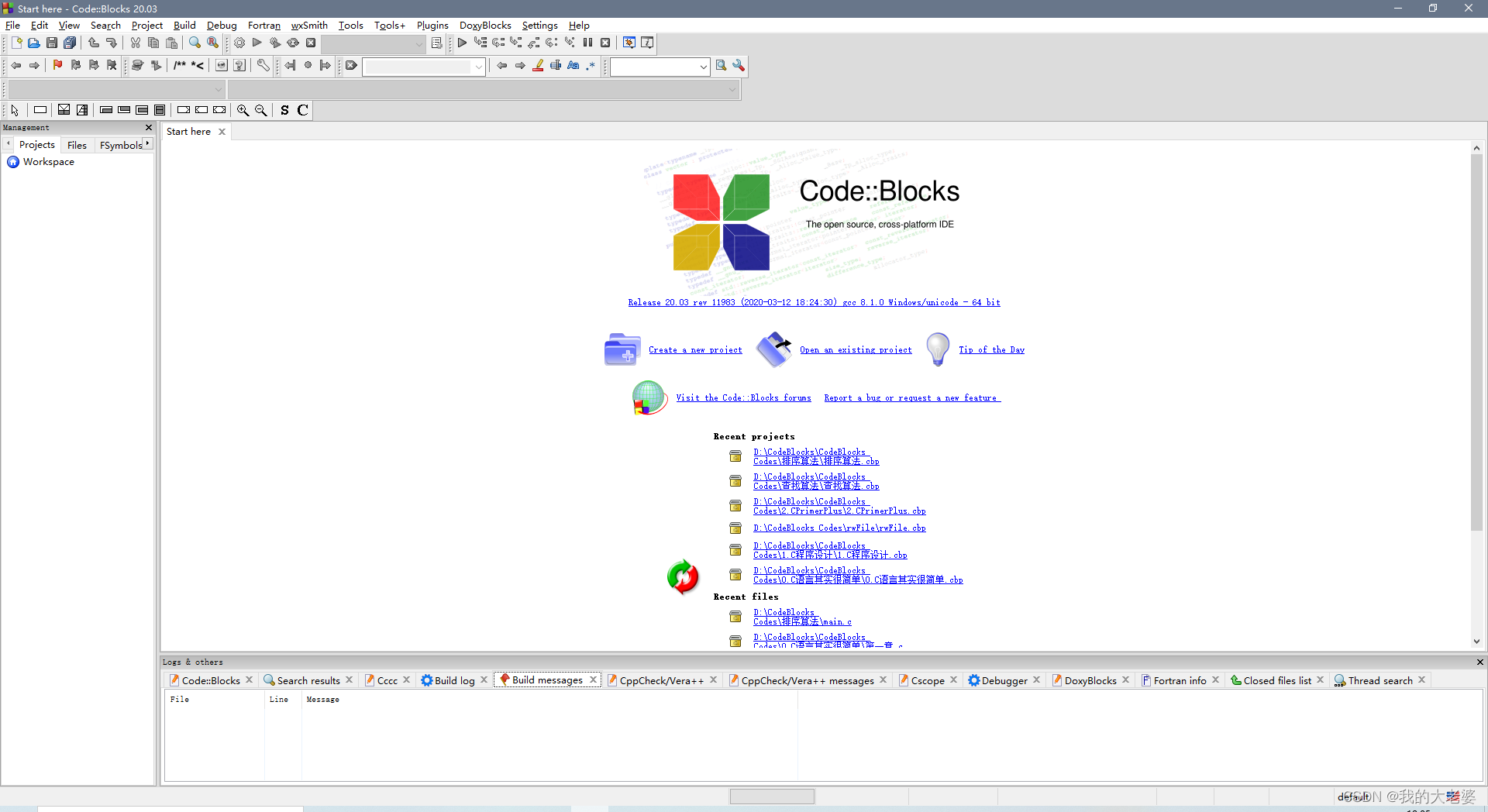Image resolution: width=1488 pixels, height=812 pixels.
Task: Switch to the Search results tab
Action: [x=308, y=680]
